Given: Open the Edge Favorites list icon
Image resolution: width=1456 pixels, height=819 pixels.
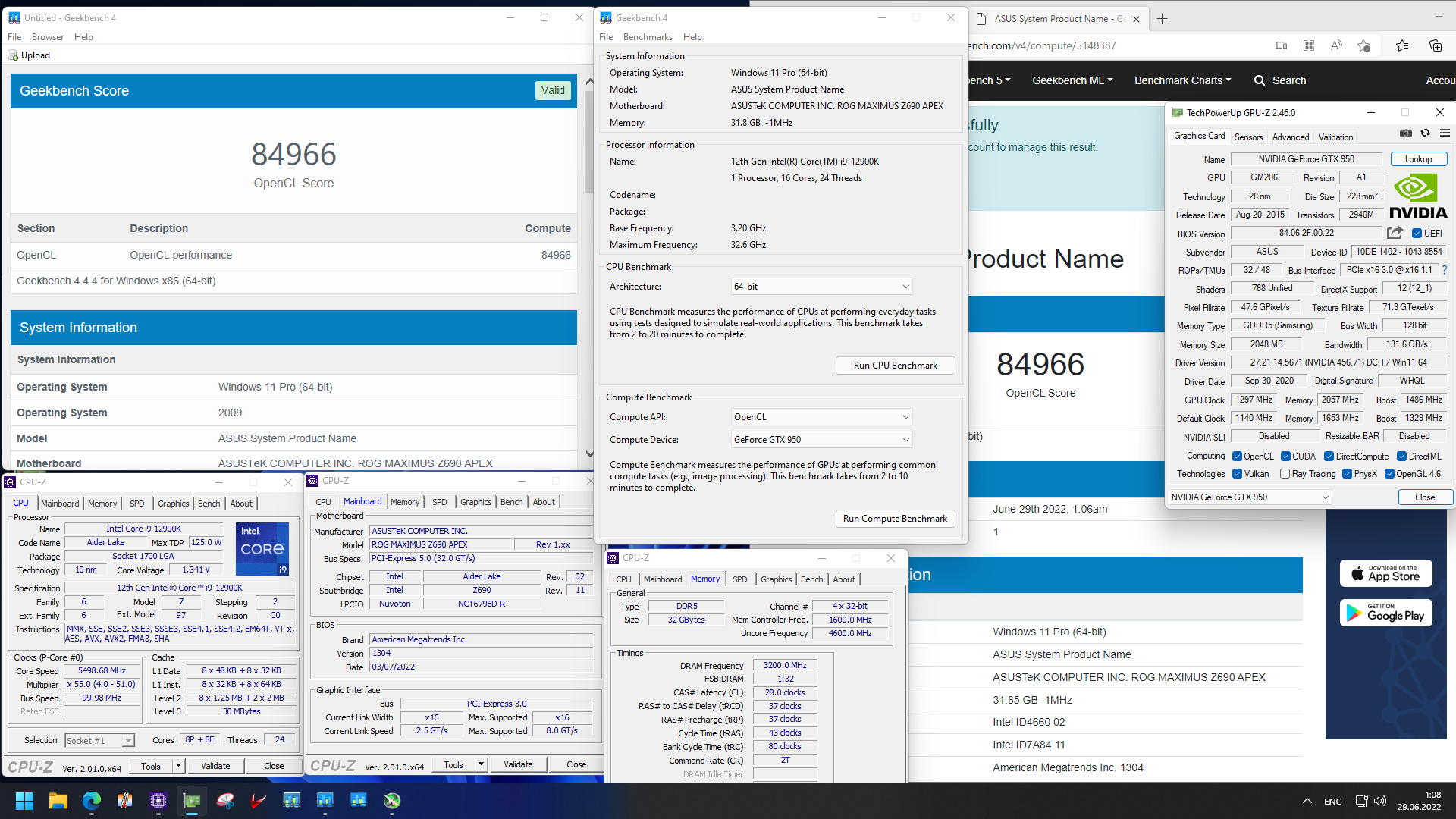Looking at the screenshot, I should click(x=1402, y=45).
